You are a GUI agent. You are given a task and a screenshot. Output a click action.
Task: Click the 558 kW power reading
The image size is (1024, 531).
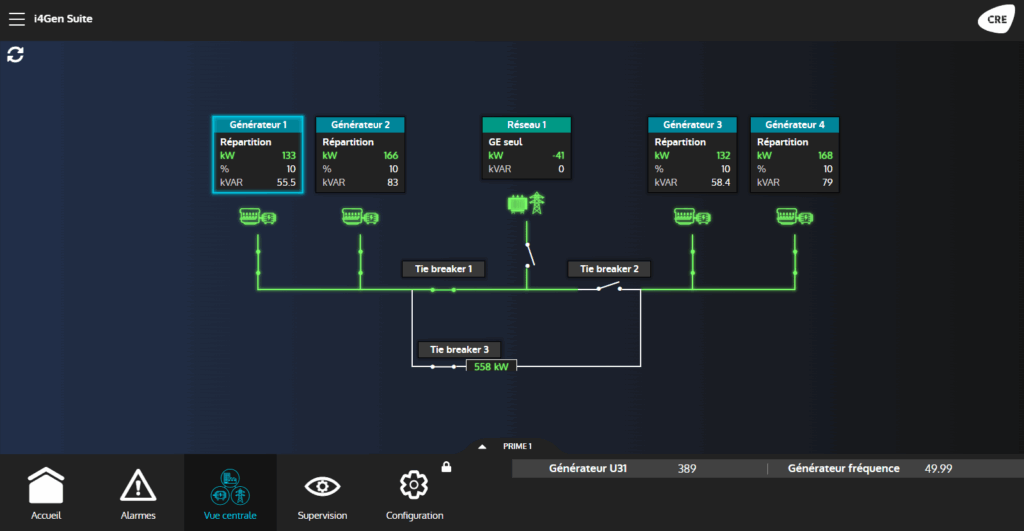(x=491, y=367)
